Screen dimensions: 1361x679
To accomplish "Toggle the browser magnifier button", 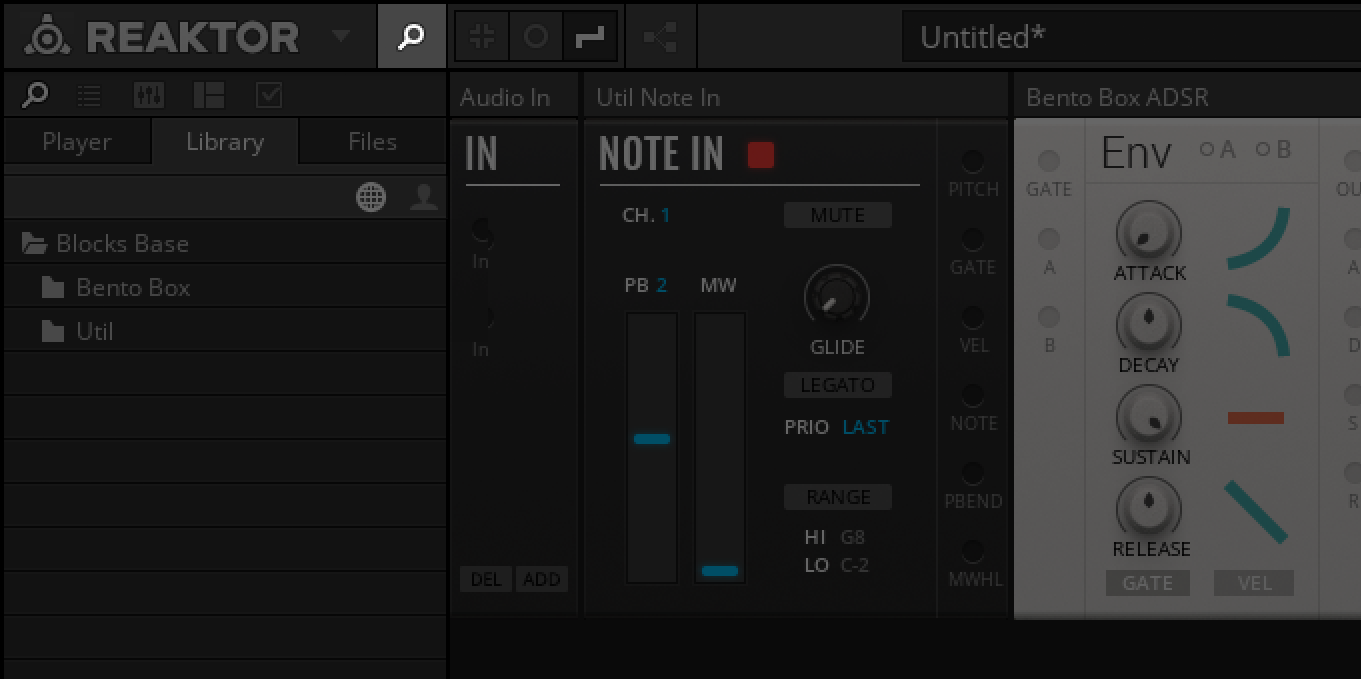I will coord(411,37).
